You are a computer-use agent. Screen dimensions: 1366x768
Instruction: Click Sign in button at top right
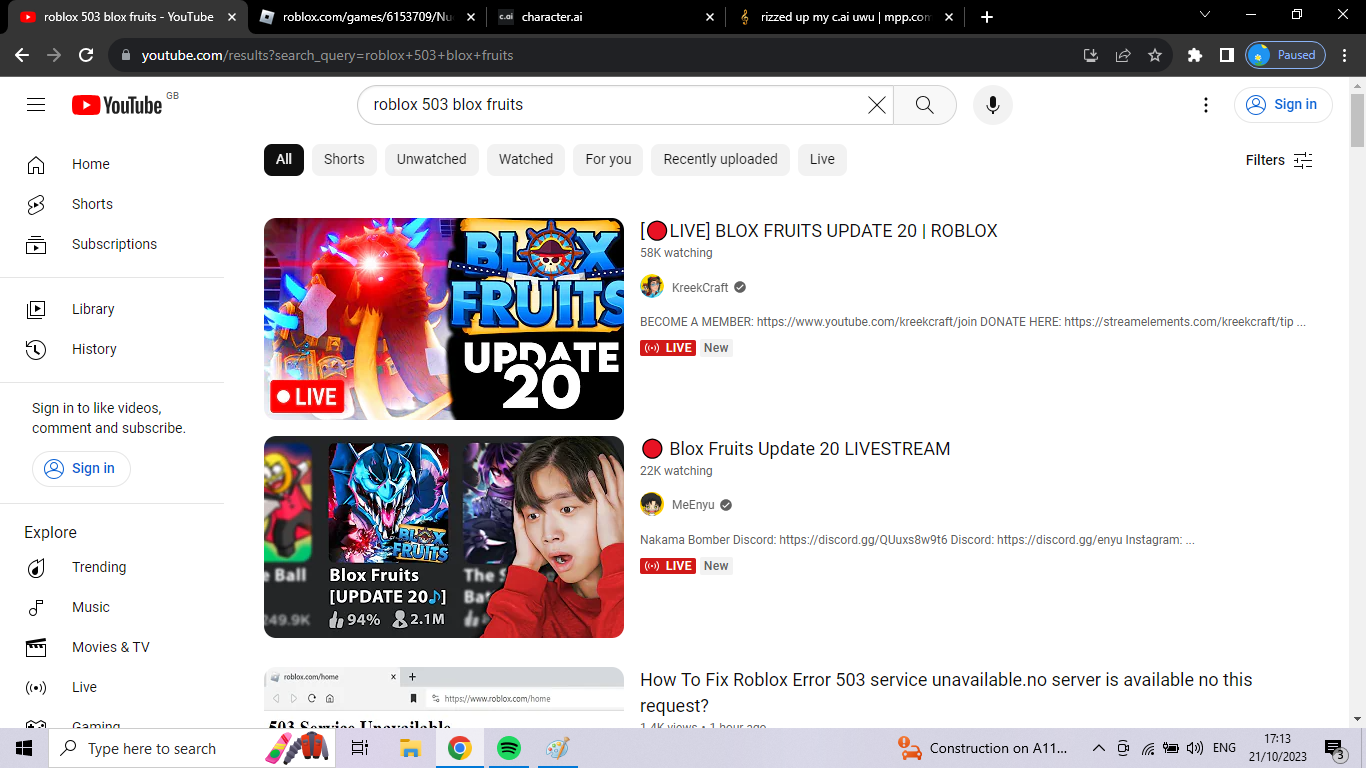point(1283,105)
